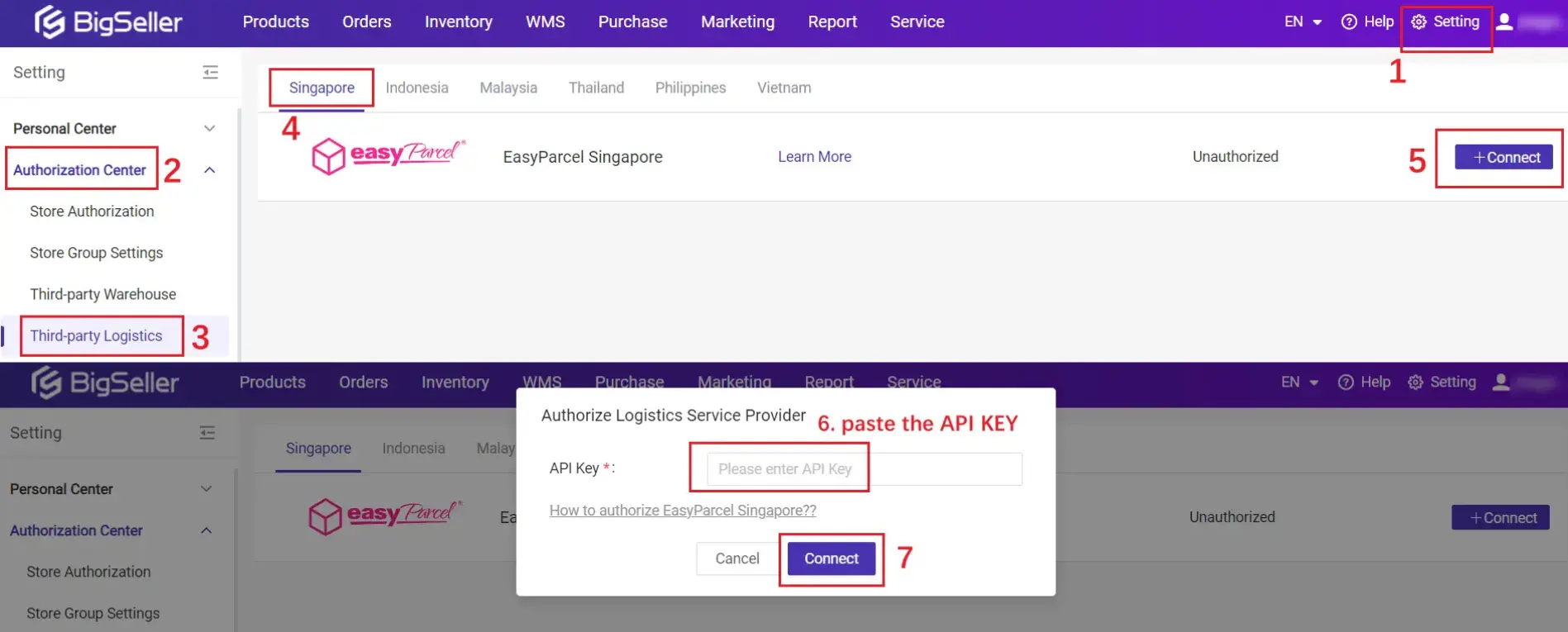Switch to the Indonesia tab in top panel
This screenshot has height=632, width=1568.
[x=417, y=88]
